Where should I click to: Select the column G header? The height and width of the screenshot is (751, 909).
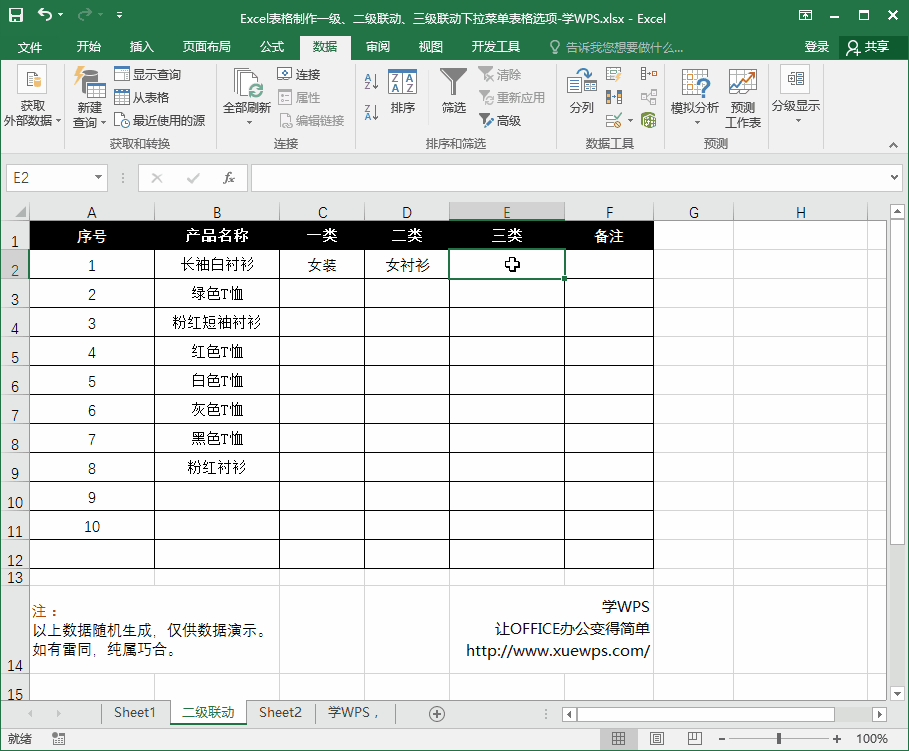pyautogui.click(x=693, y=212)
